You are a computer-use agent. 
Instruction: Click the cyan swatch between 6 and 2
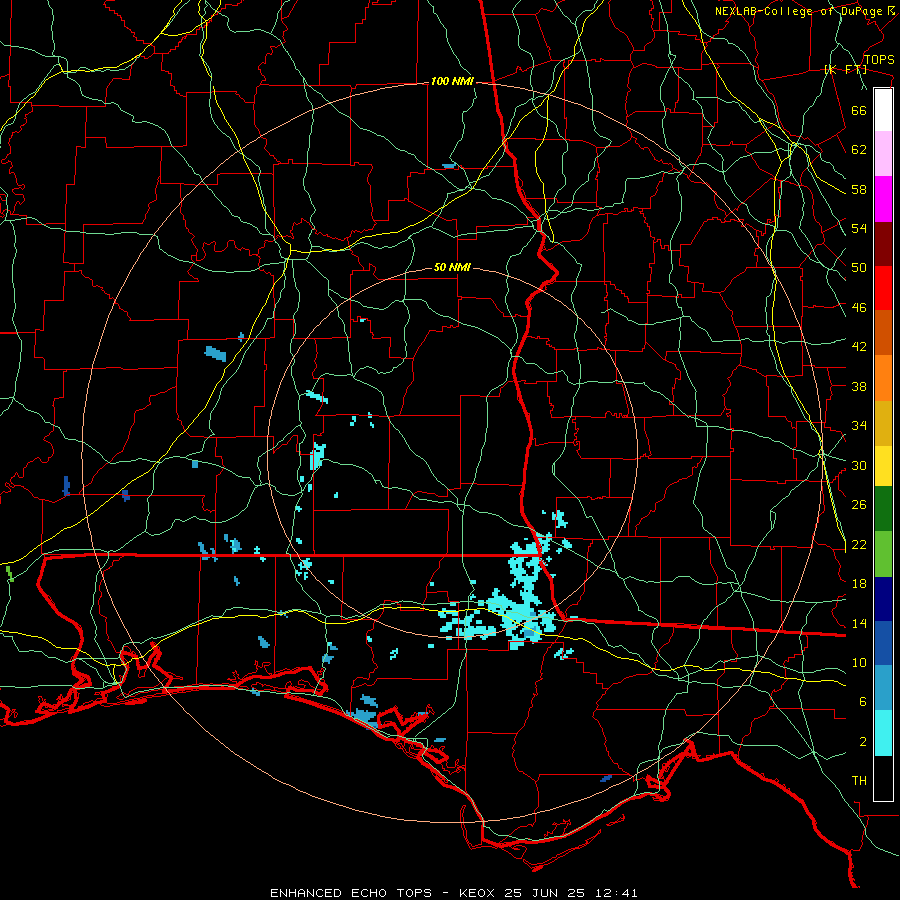point(883,733)
